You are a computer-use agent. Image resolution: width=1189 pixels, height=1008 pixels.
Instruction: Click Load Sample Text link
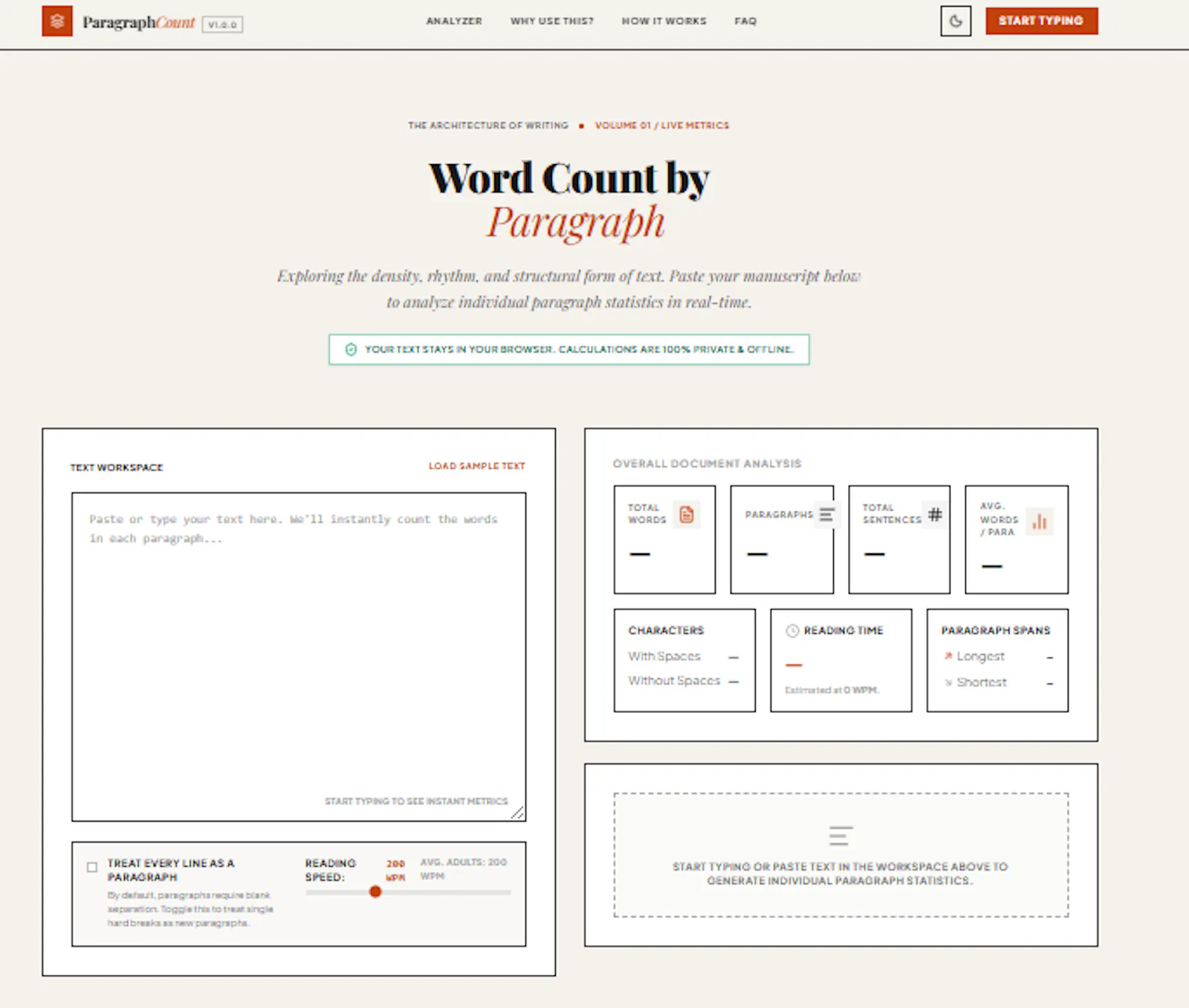[477, 466]
